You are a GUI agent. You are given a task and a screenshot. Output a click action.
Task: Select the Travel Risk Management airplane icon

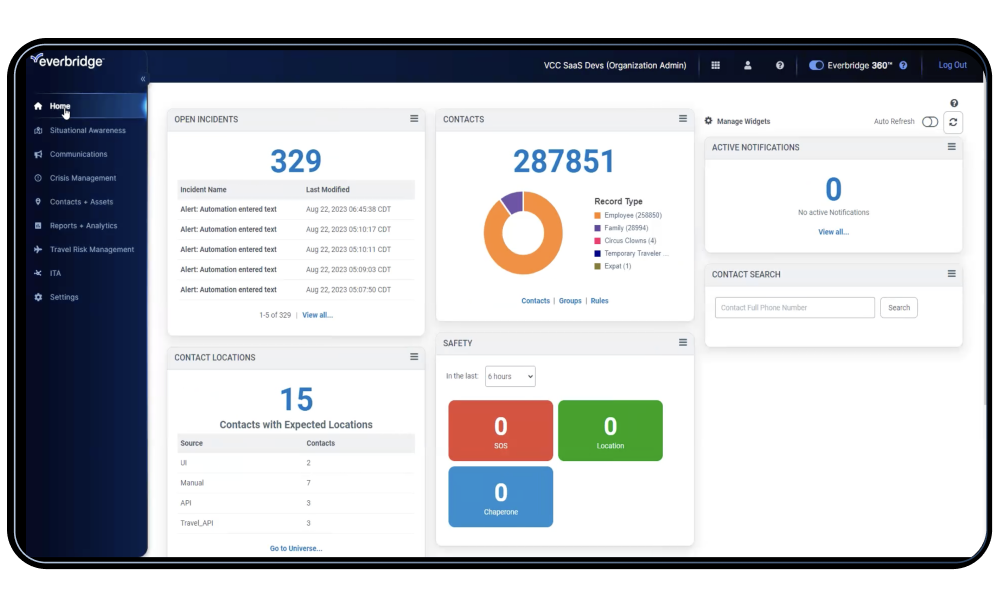(x=39, y=249)
